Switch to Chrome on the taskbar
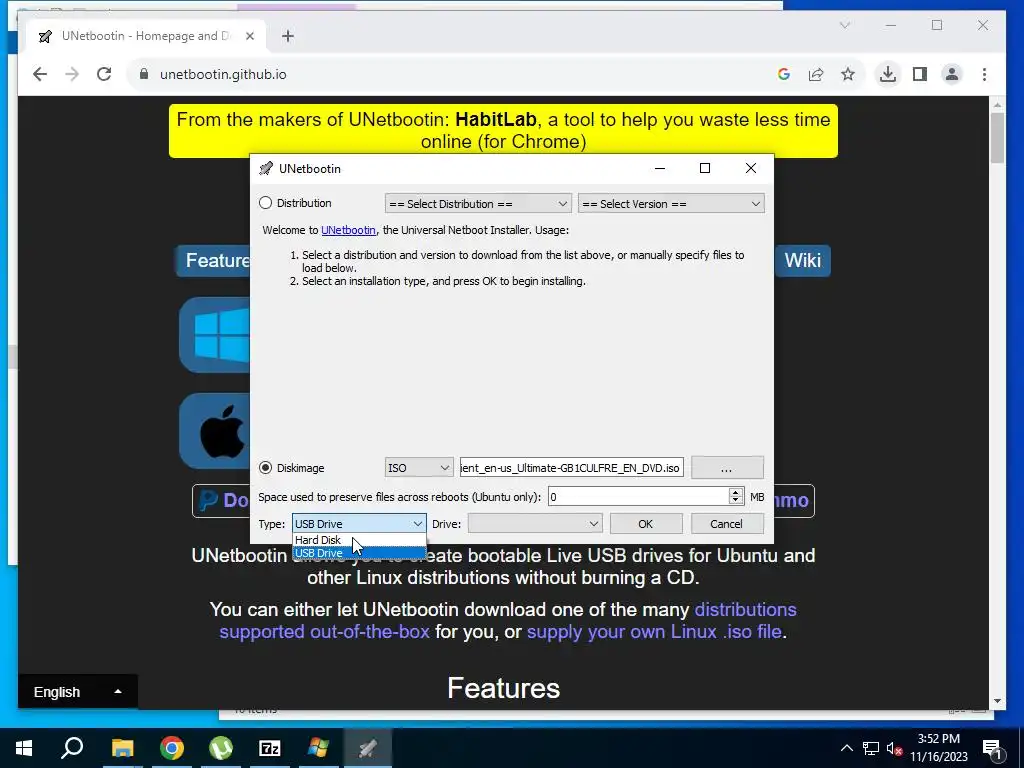Screen dimensions: 1024x768 click(x=172, y=748)
